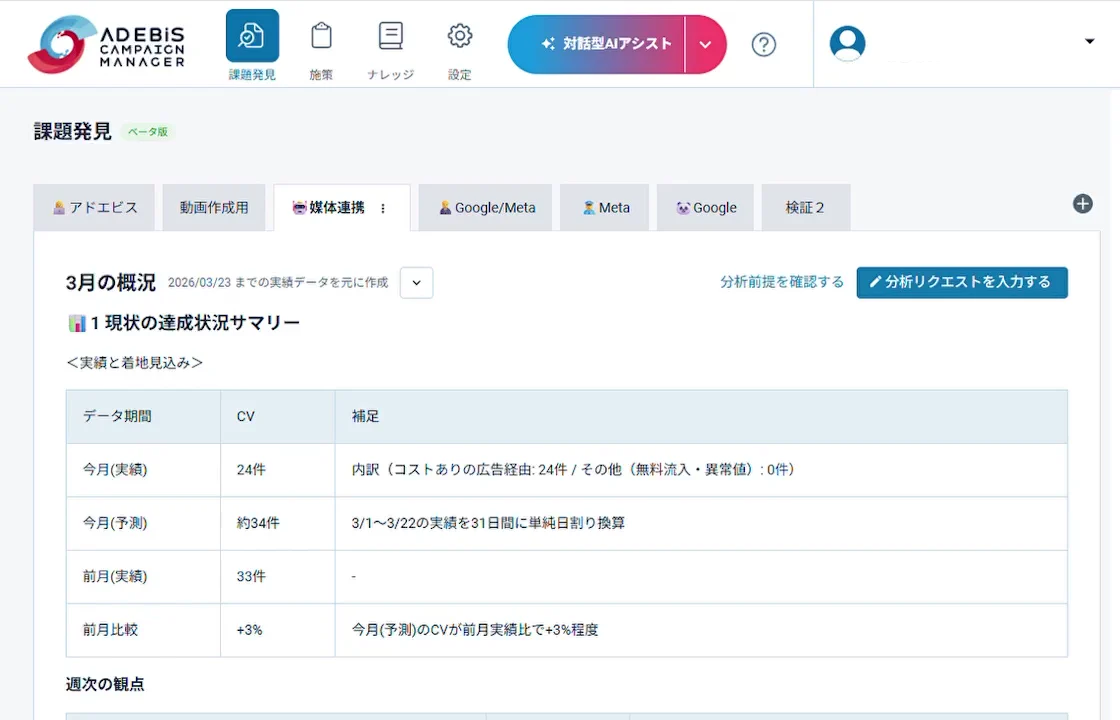Viewport: 1120px width, 720px height.
Task: Open the dropdown beside 3月の概況 heading
Action: point(416,283)
